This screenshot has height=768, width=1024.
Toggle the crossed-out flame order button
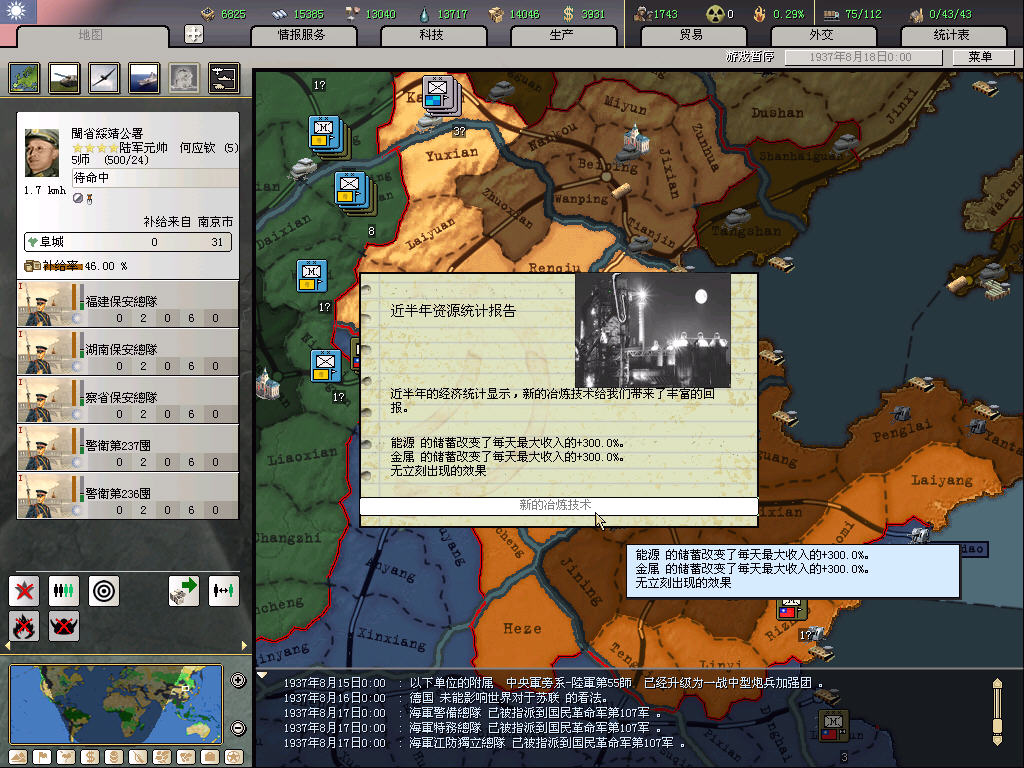[24, 626]
